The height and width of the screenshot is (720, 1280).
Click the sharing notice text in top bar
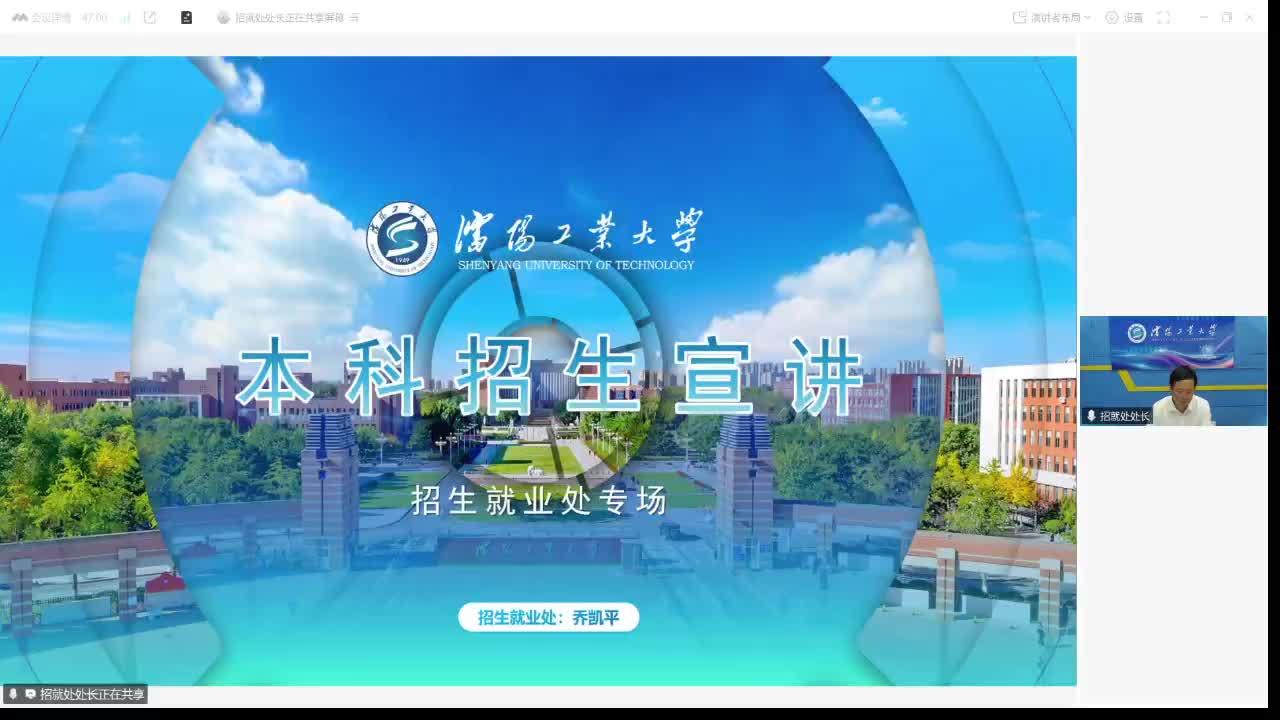pyautogui.click(x=289, y=18)
